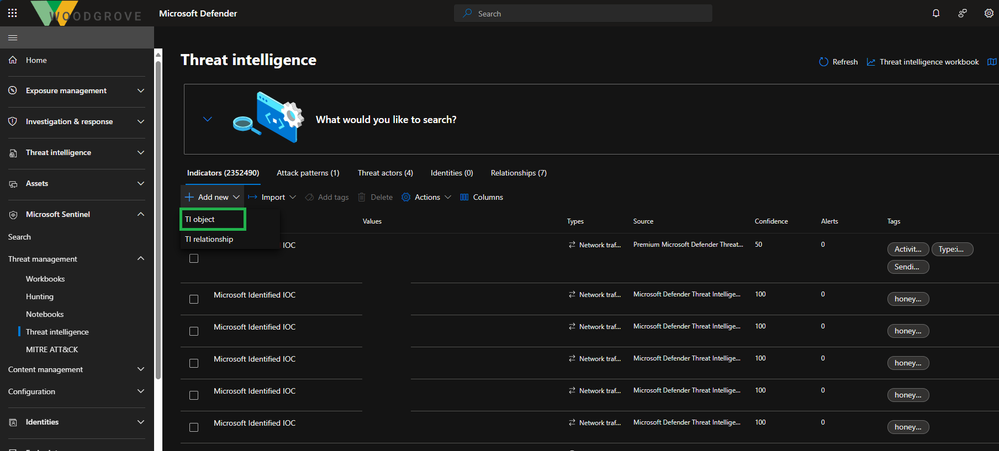Expand the Threat intelligence sidebar group
The image size is (999, 451).
coord(141,153)
